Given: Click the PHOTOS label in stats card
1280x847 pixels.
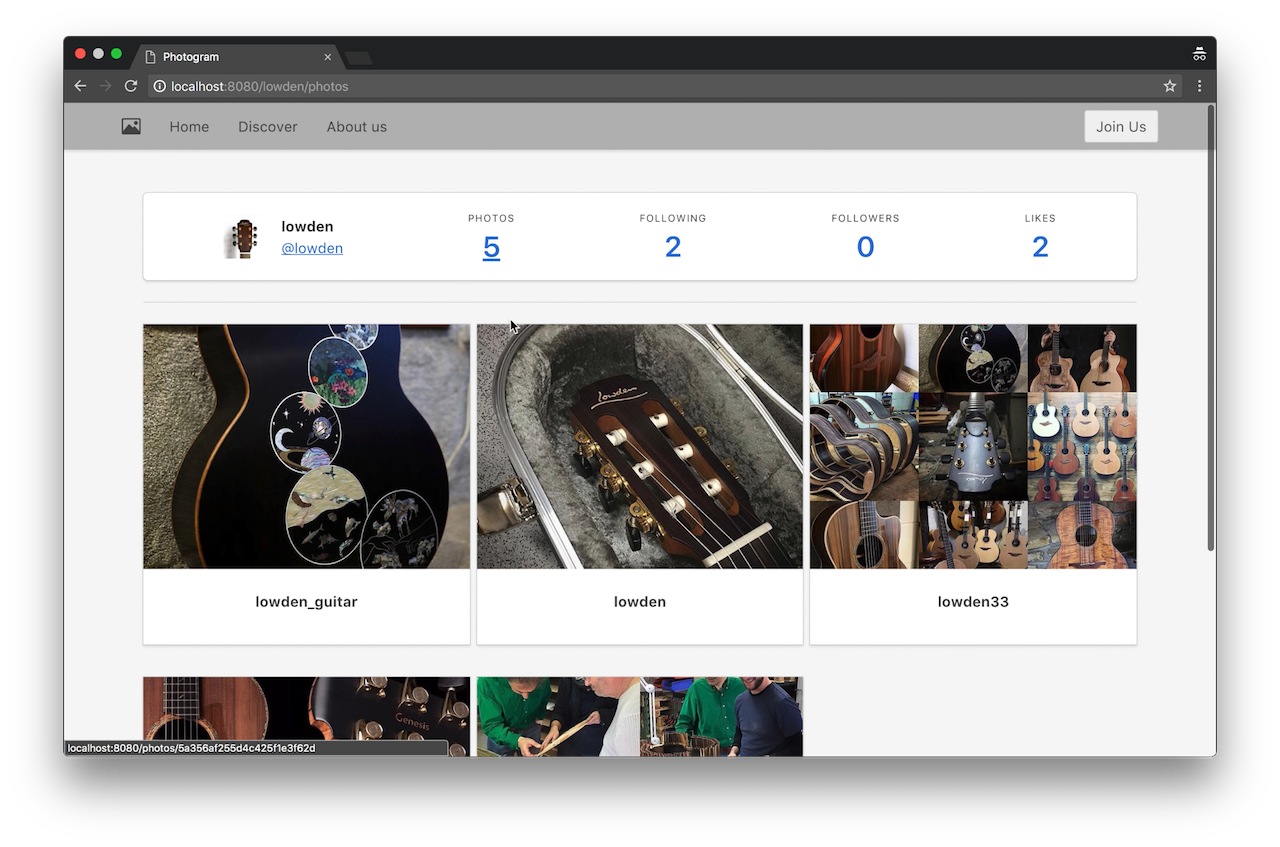Looking at the screenshot, I should coord(491,218).
